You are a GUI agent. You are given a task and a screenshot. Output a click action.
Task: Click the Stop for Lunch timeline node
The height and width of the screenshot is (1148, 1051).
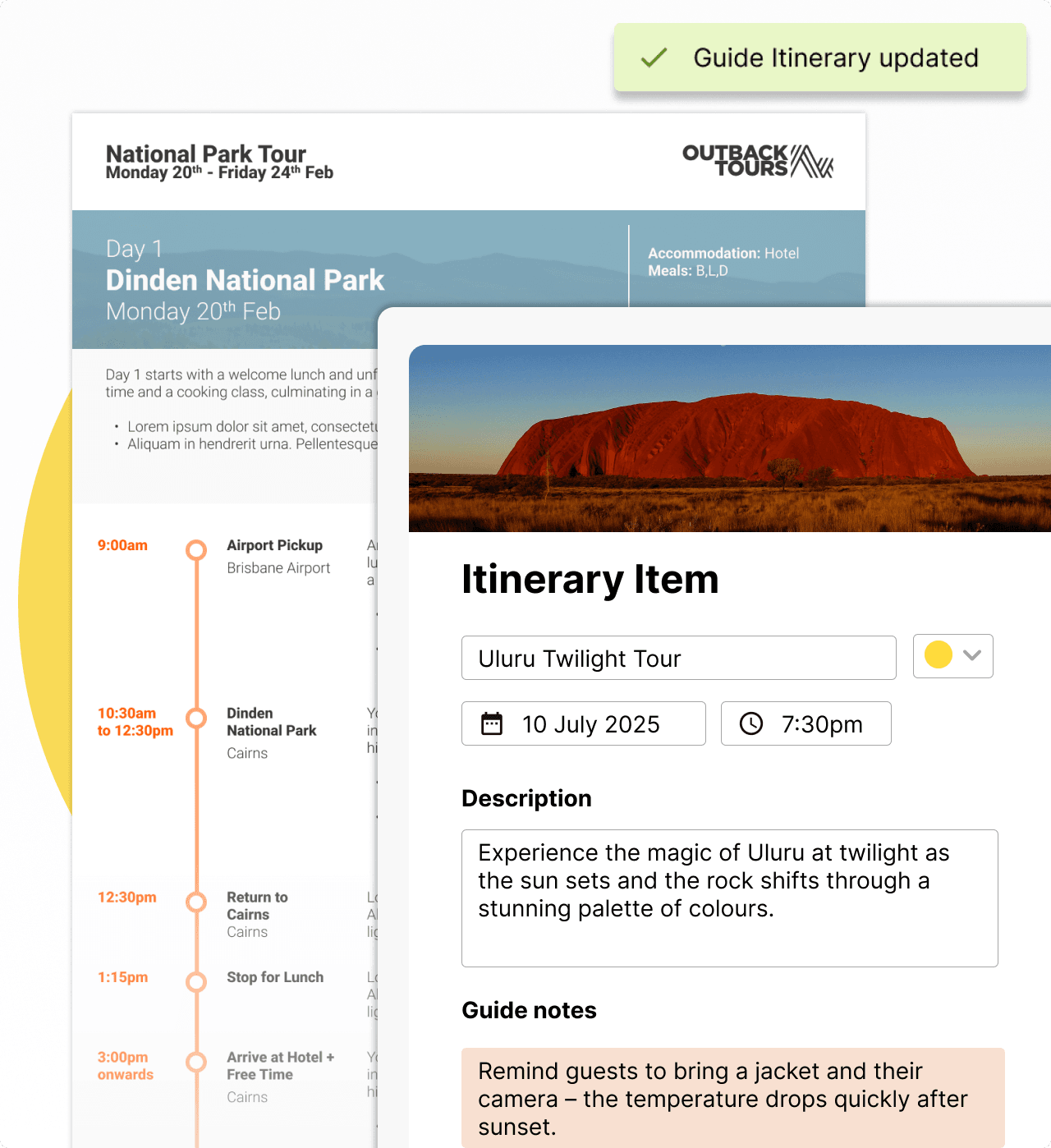[x=196, y=982]
